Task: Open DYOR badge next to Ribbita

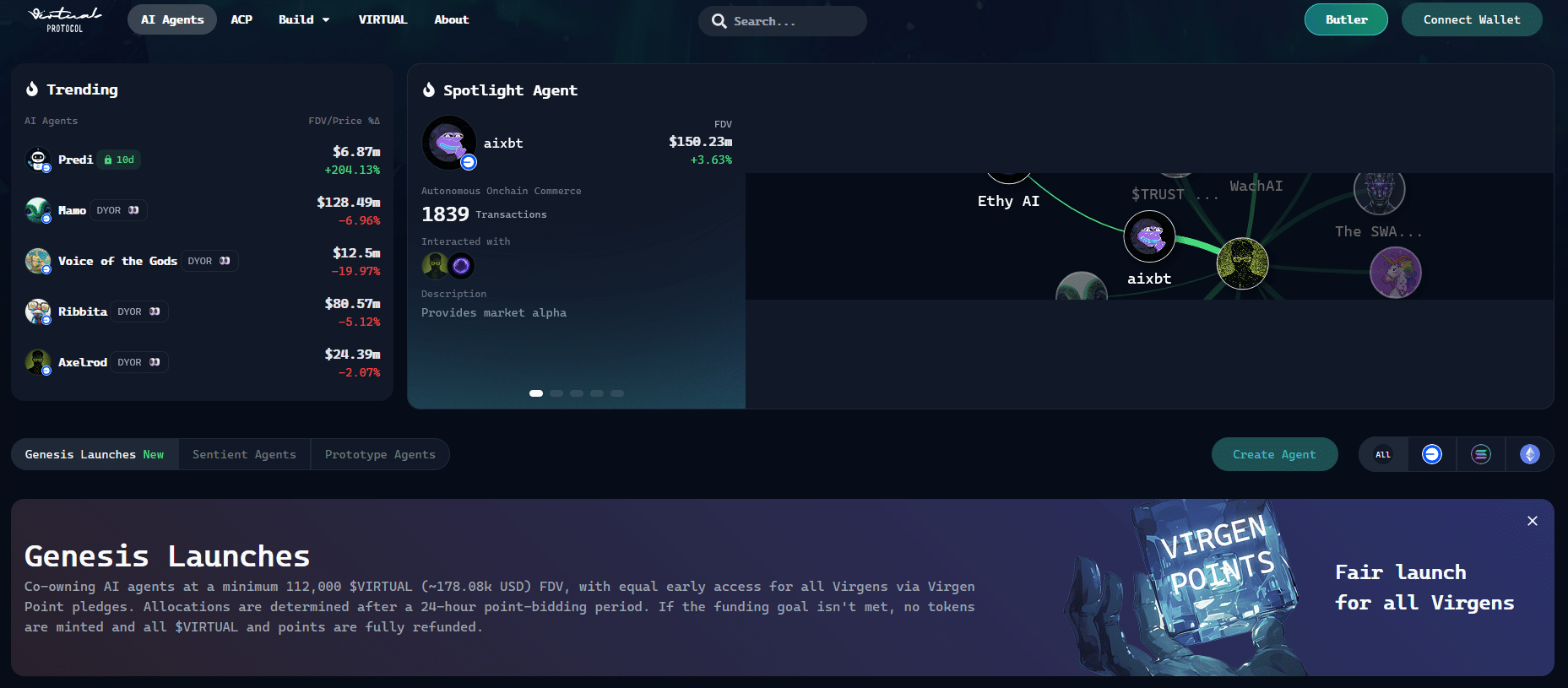Action: click(138, 311)
